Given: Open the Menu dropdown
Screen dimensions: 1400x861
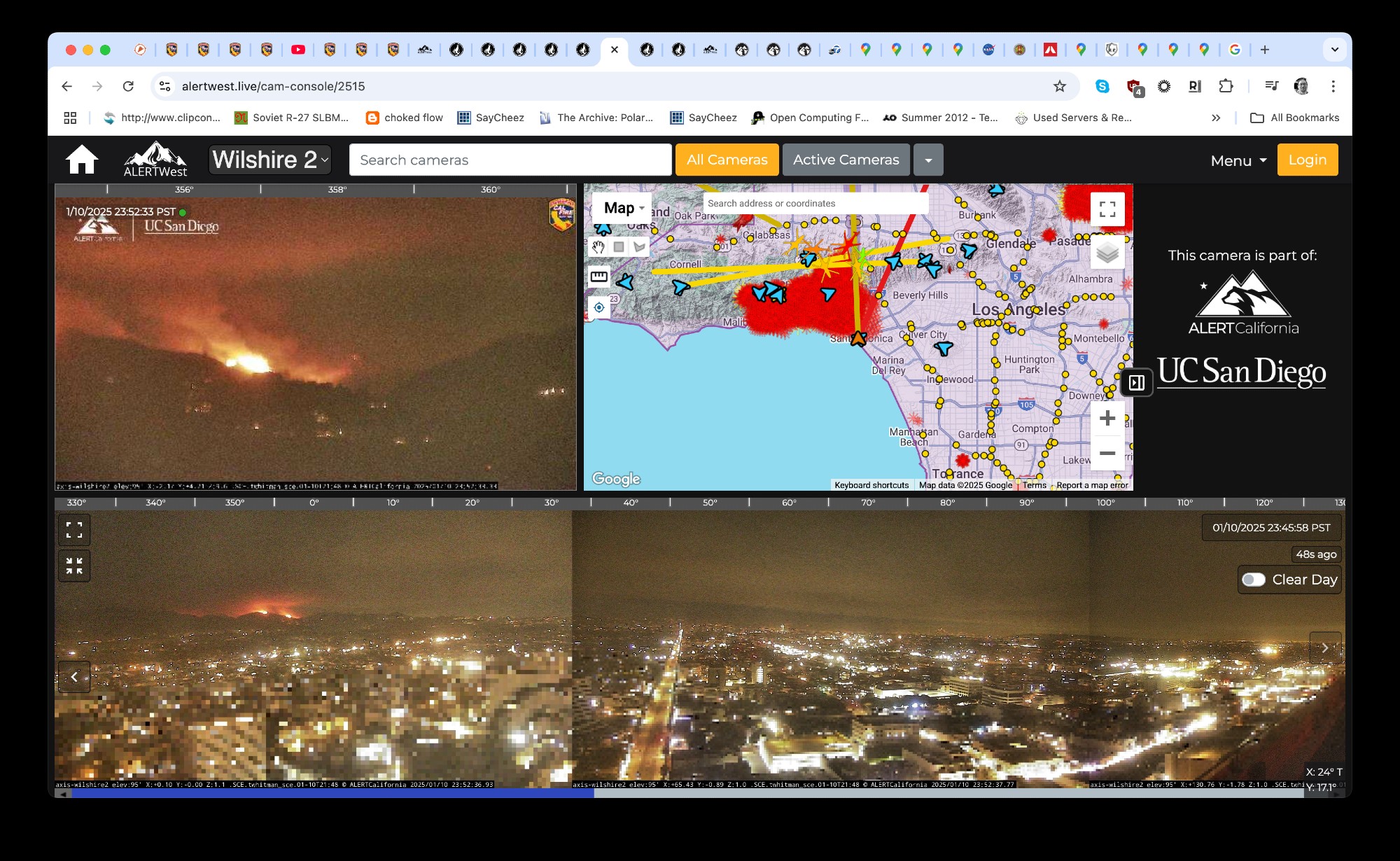Looking at the screenshot, I should pyautogui.click(x=1238, y=160).
